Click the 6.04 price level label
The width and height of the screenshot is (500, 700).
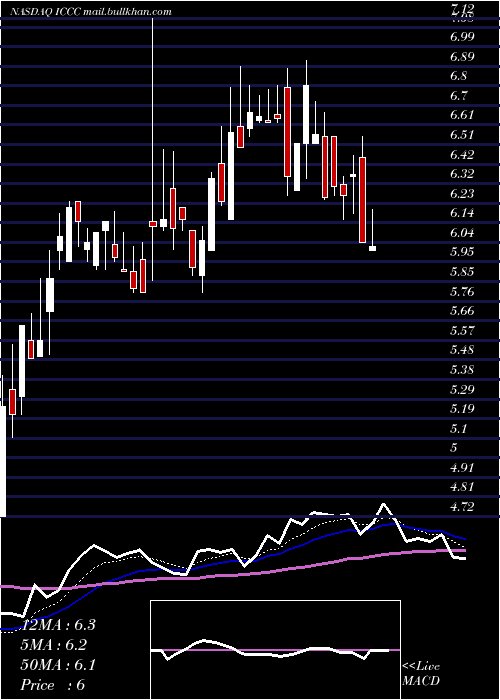point(463,233)
